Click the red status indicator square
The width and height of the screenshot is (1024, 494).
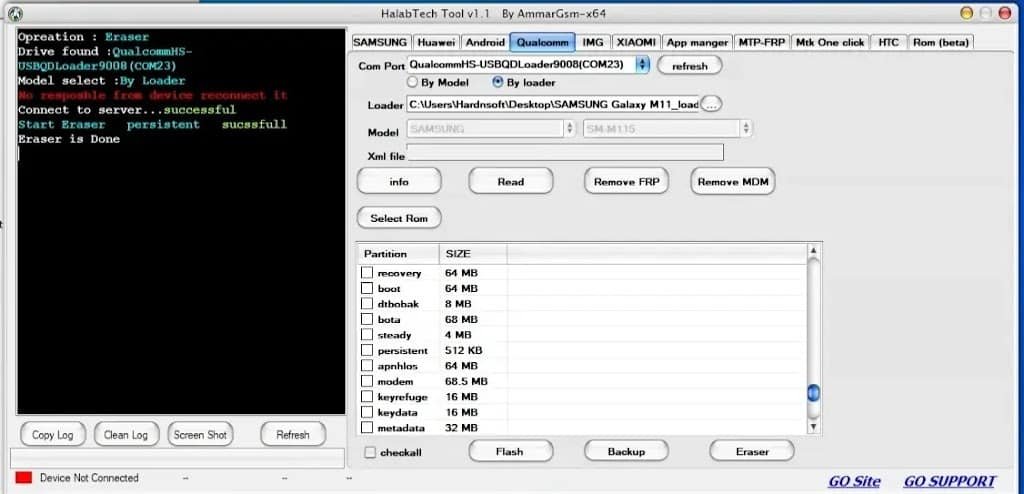pos(24,478)
